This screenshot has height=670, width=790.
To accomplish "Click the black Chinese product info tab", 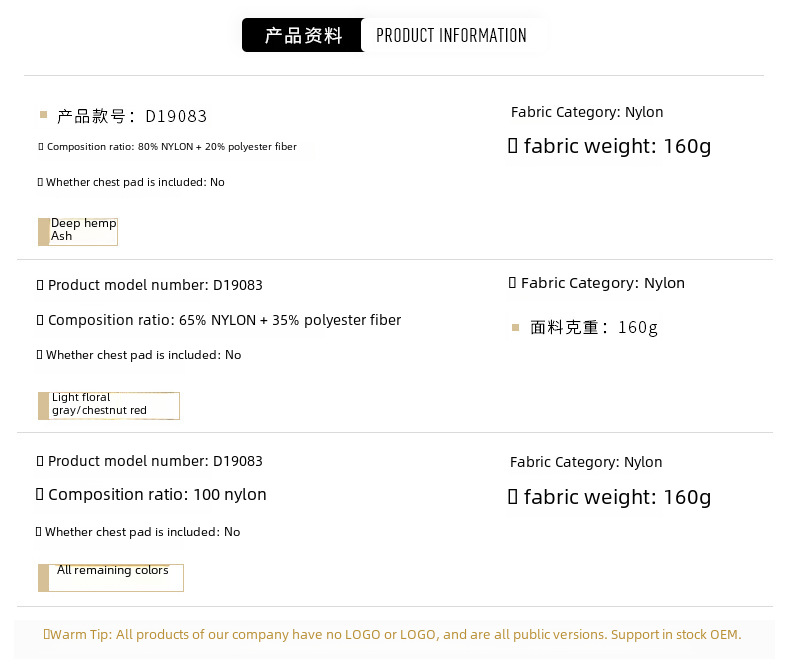I will [301, 35].
